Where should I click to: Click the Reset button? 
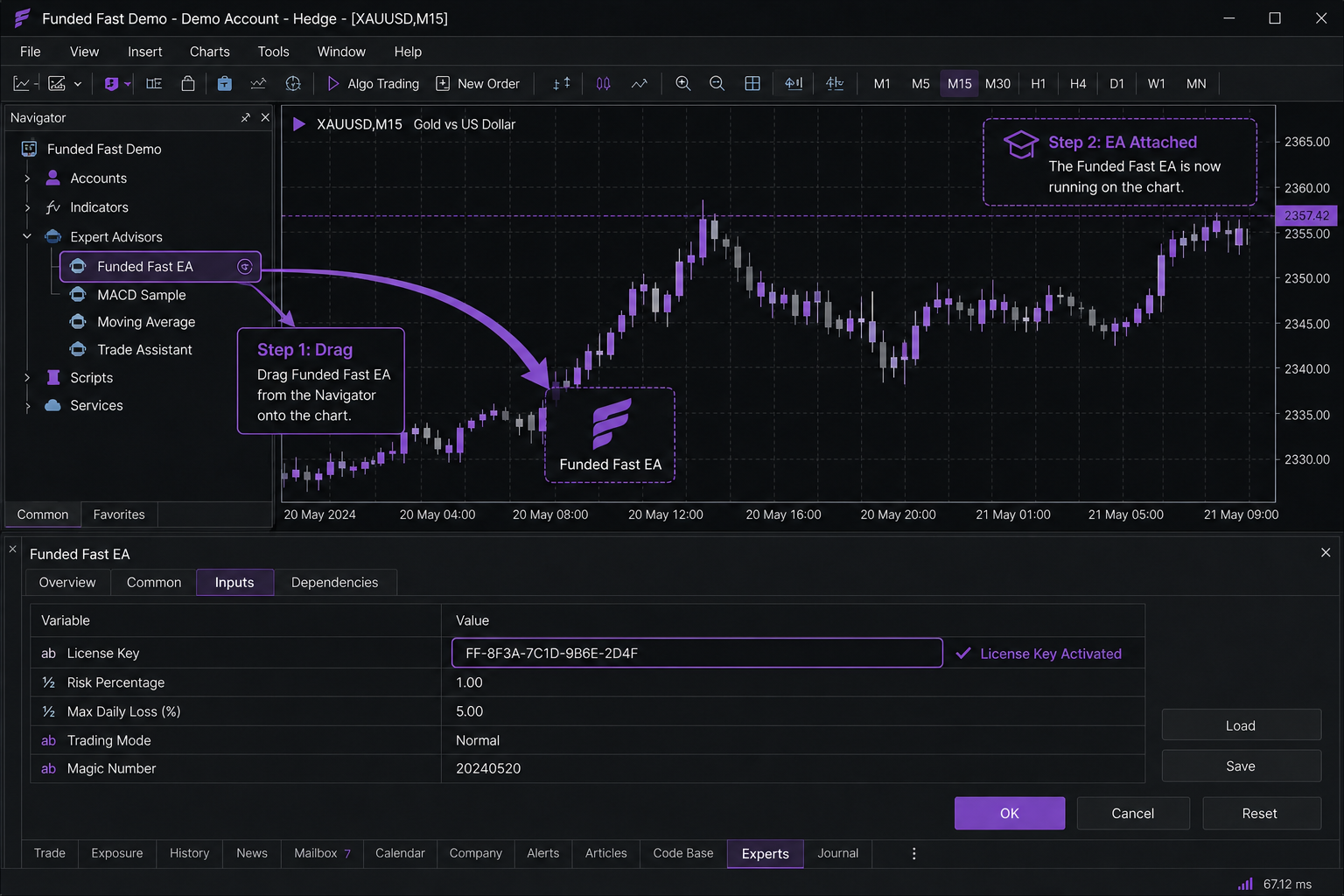[1262, 813]
